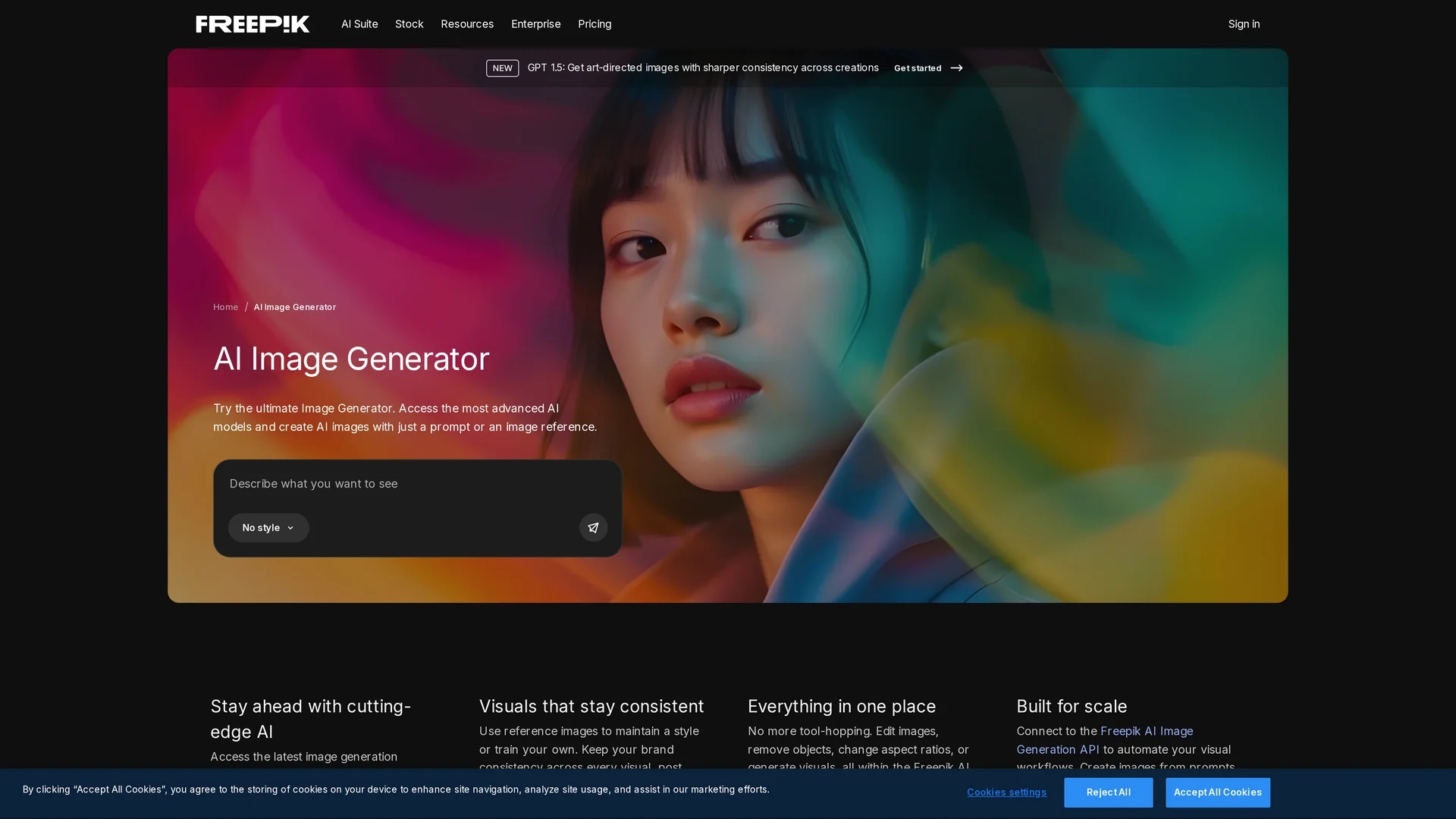The width and height of the screenshot is (1456, 819).
Task: Go to Home breadcrumb link
Action: [x=225, y=307]
